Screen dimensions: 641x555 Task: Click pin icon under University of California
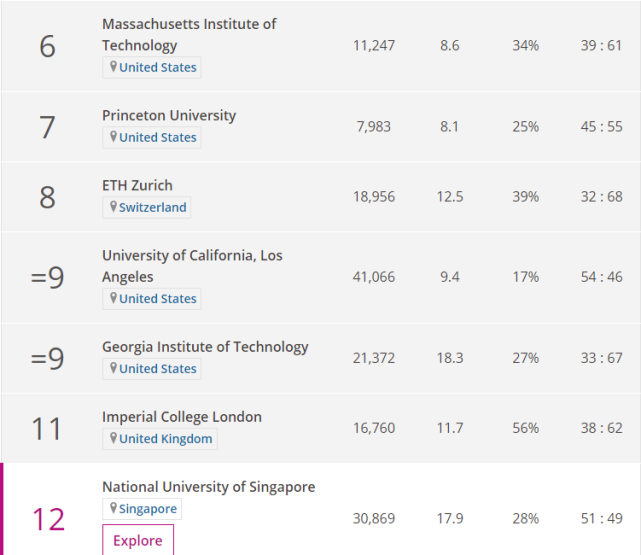(x=113, y=298)
